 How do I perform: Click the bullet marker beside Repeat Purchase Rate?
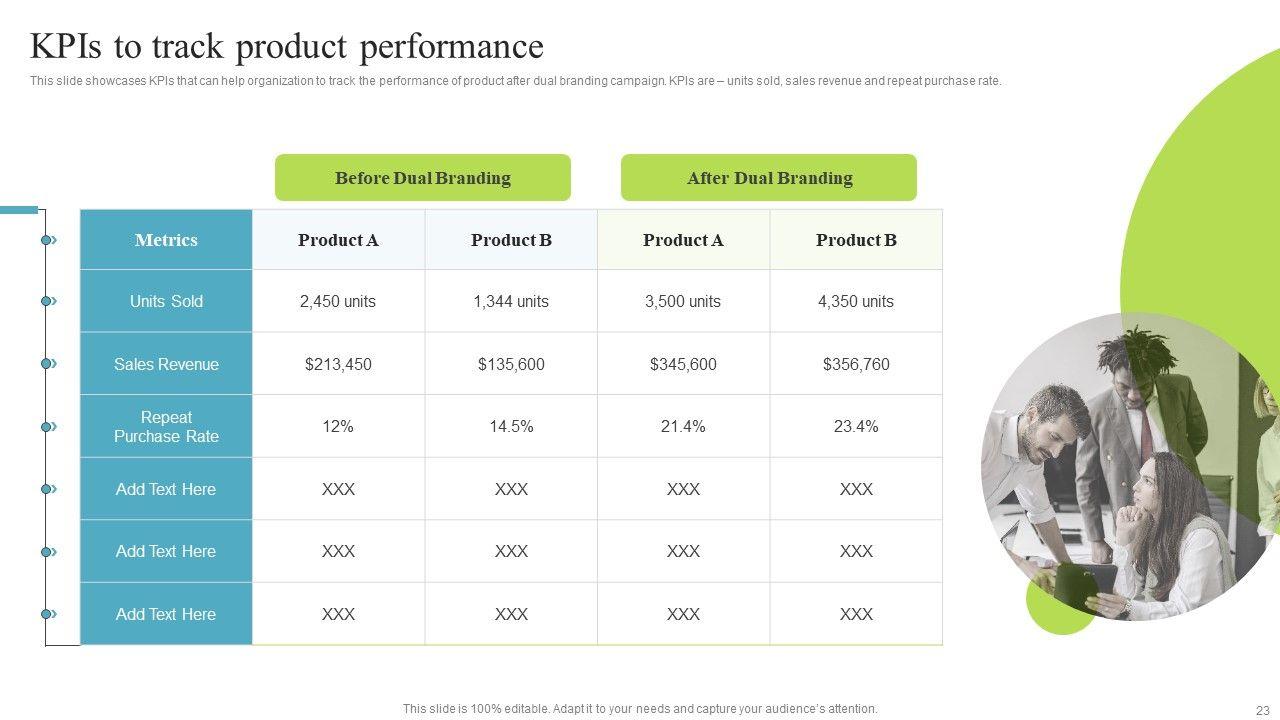click(48, 427)
